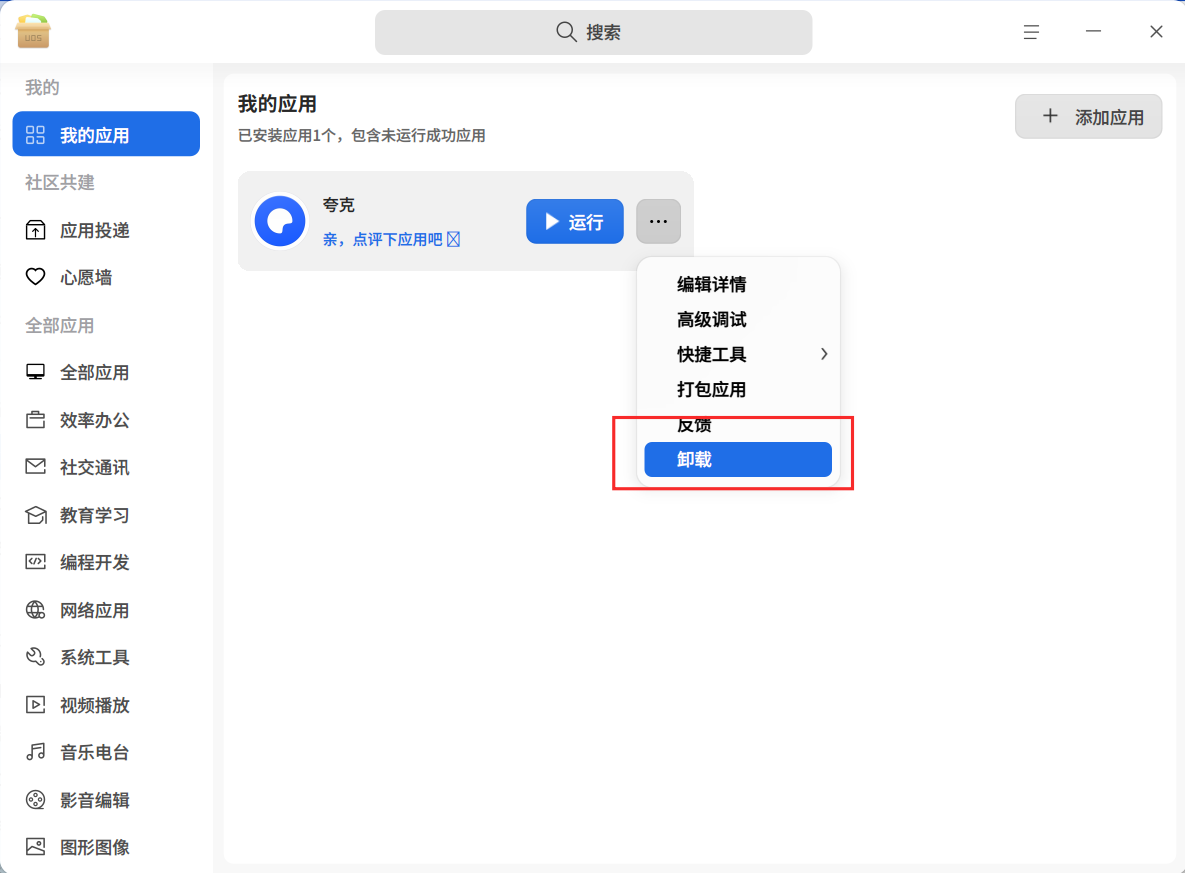Click the search magnifier icon
The height and width of the screenshot is (873, 1185).
pos(566,32)
